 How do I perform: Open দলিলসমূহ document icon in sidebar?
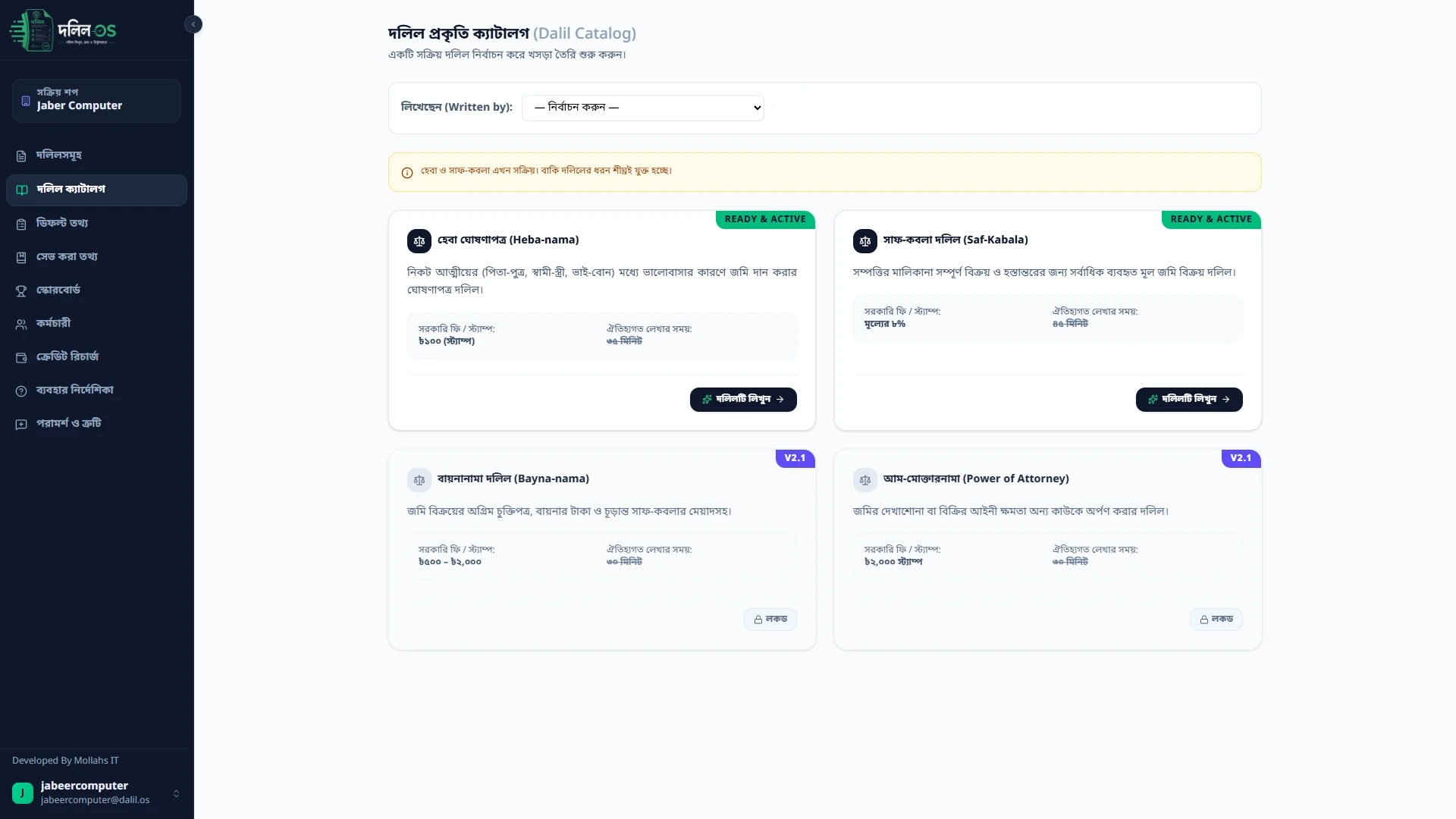21,155
